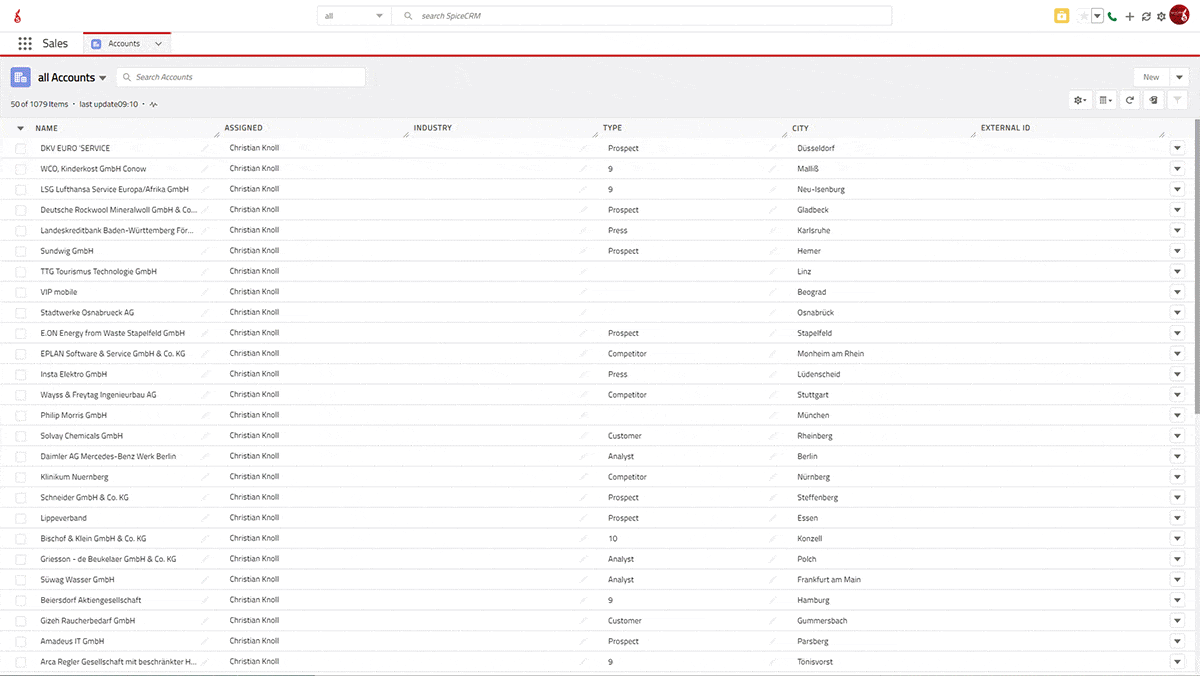Image resolution: width=1200 pixels, height=676 pixels.
Task: Click the plus quick-create icon
Action: point(1130,16)
